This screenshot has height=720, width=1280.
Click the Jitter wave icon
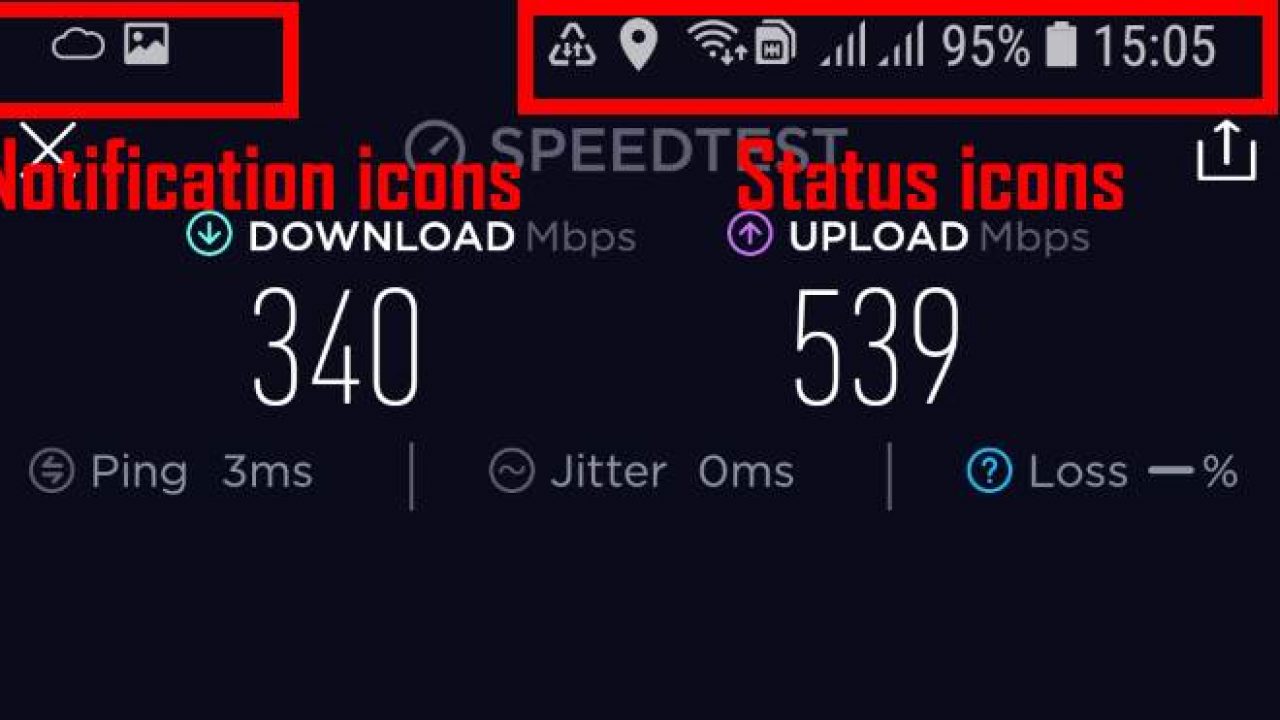click(512, 471)
